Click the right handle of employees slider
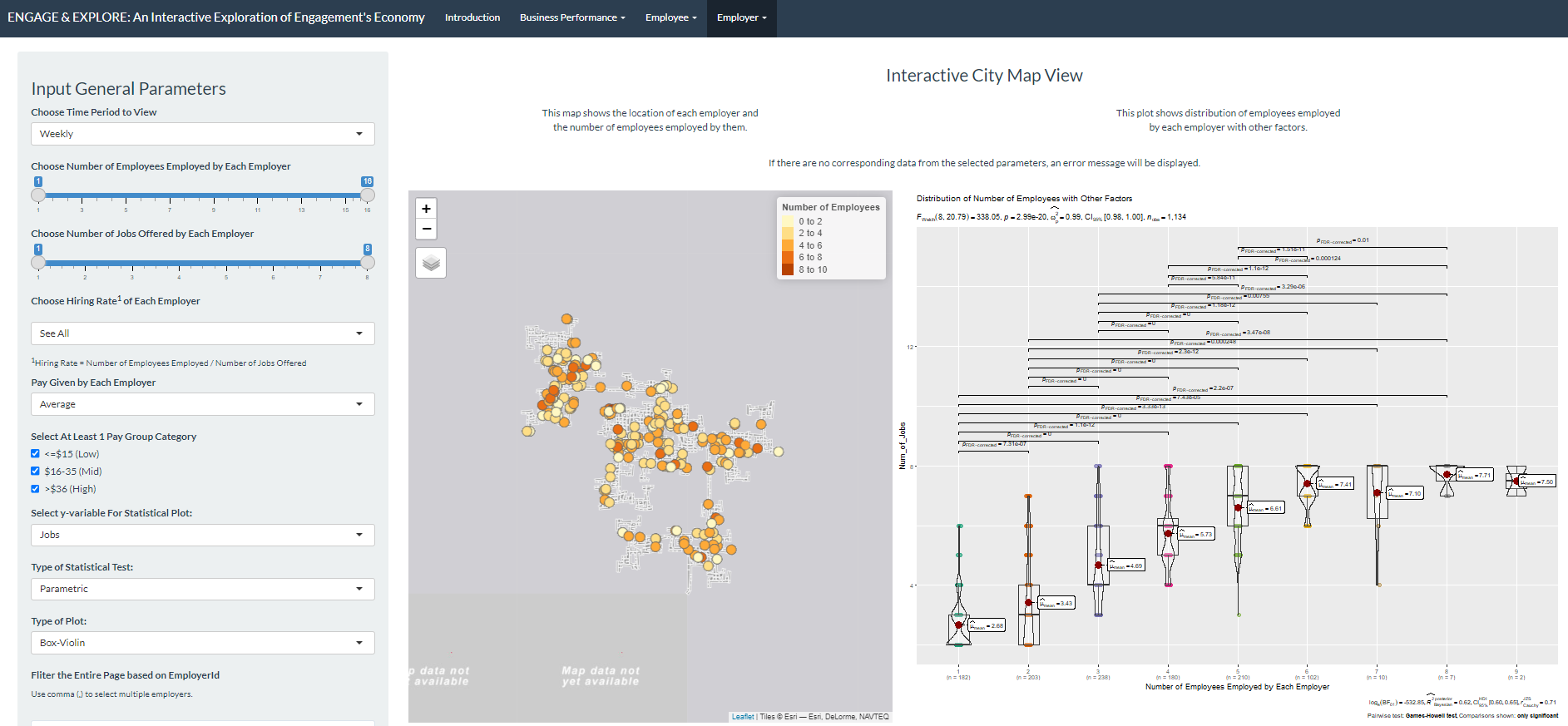Image resolution: width=1568 pixels, height=726 pixels. pyautogui.click(x=368, y=195)
